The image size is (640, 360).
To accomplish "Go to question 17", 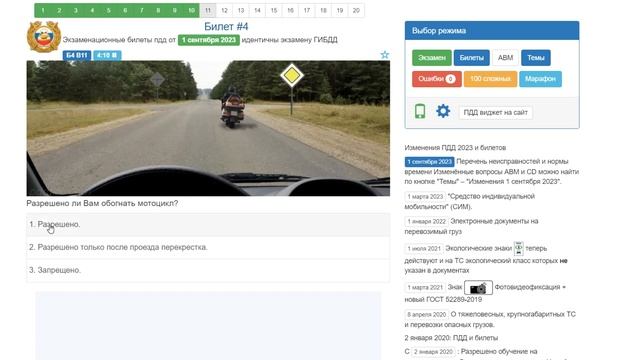I will coord(307,11).
